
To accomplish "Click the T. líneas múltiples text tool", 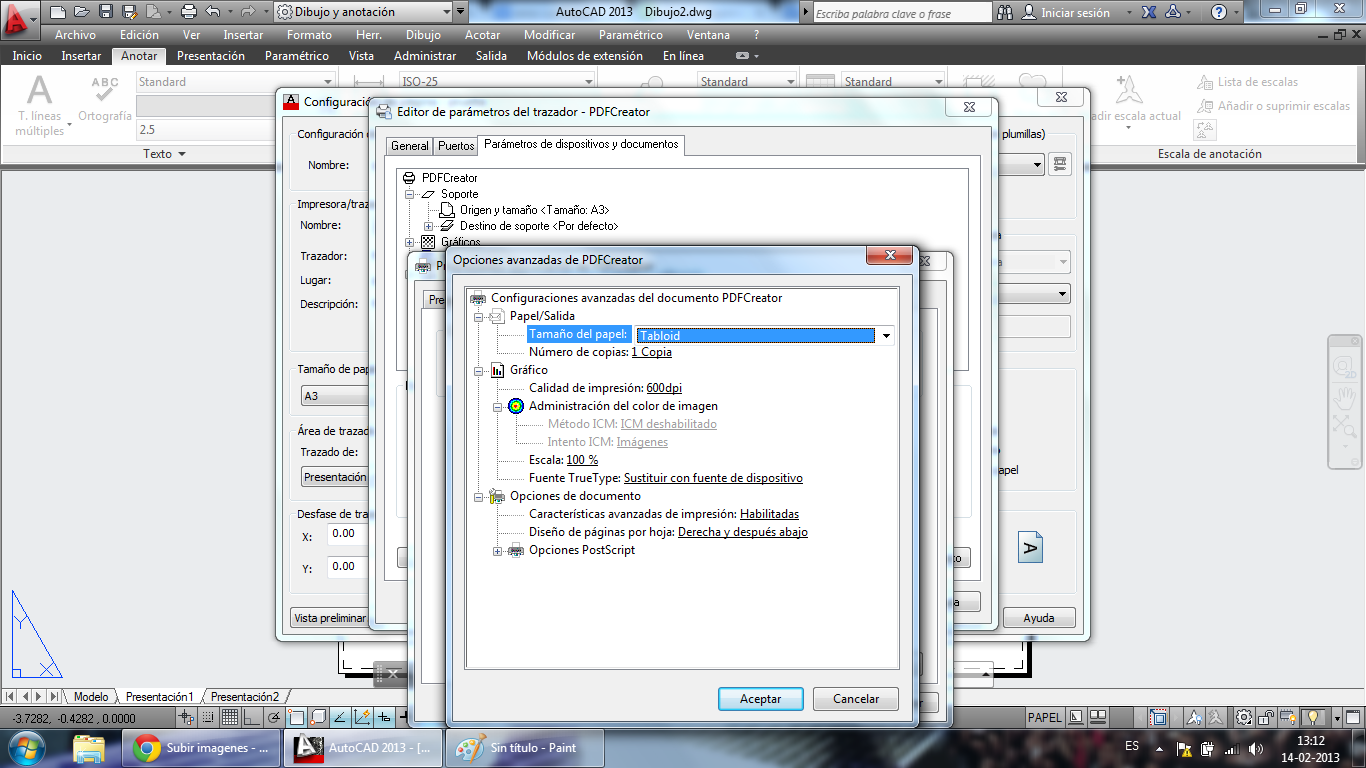I will (x=40, y=106).
